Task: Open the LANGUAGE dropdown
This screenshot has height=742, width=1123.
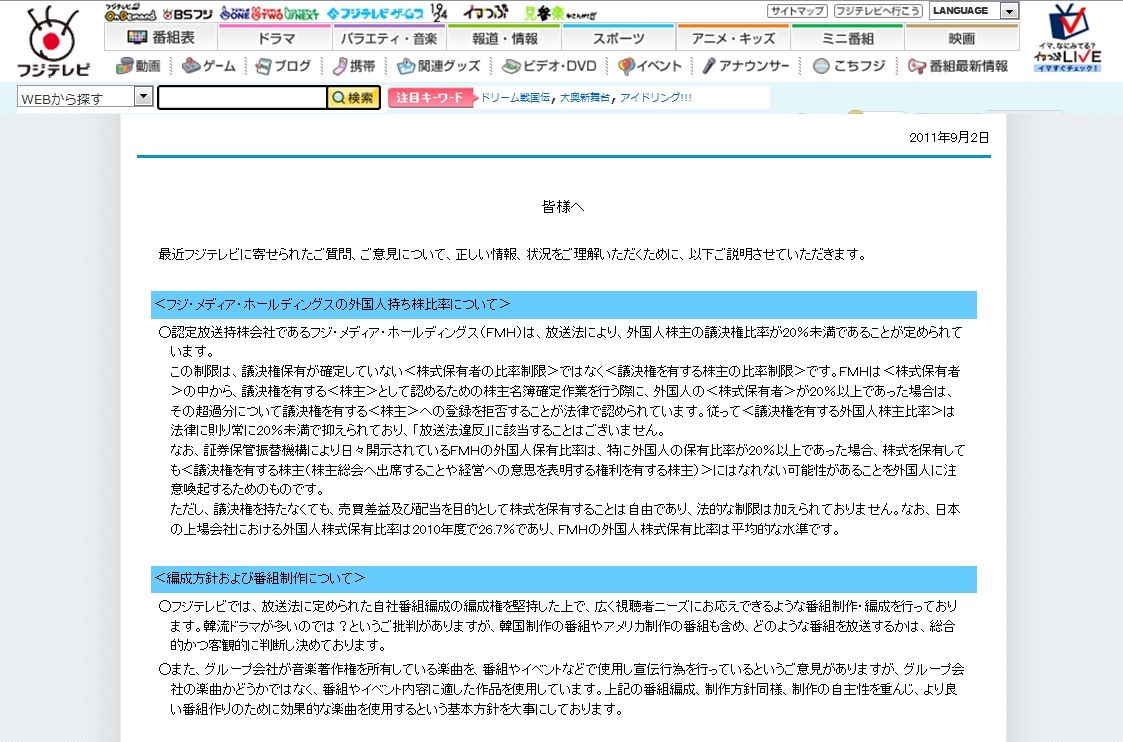Action: 974,11
